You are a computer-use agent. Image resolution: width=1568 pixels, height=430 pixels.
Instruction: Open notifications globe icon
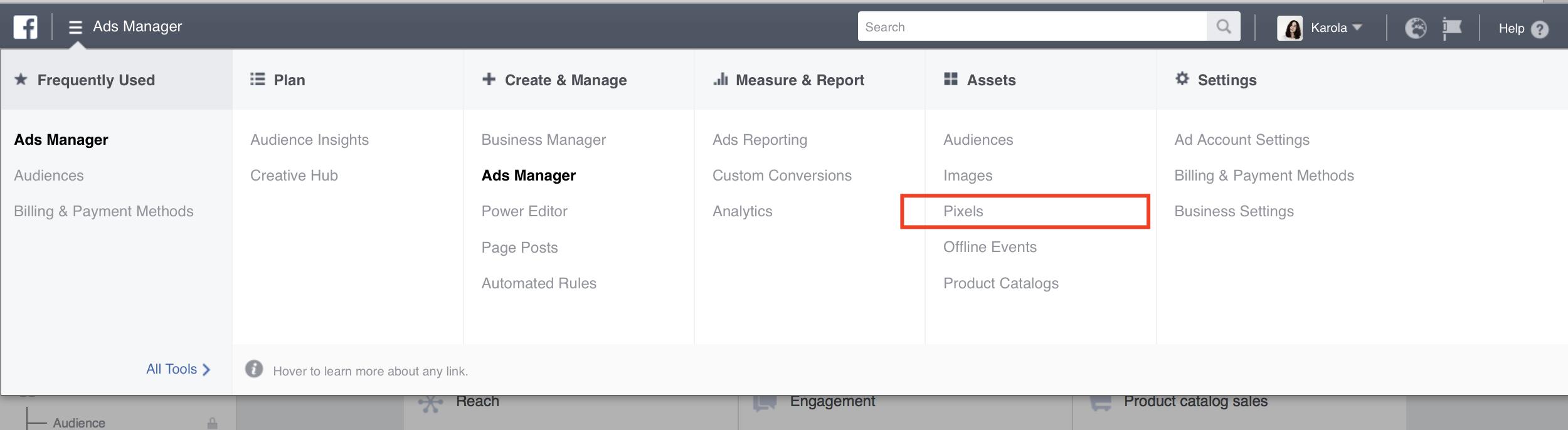coord(1416,28)
